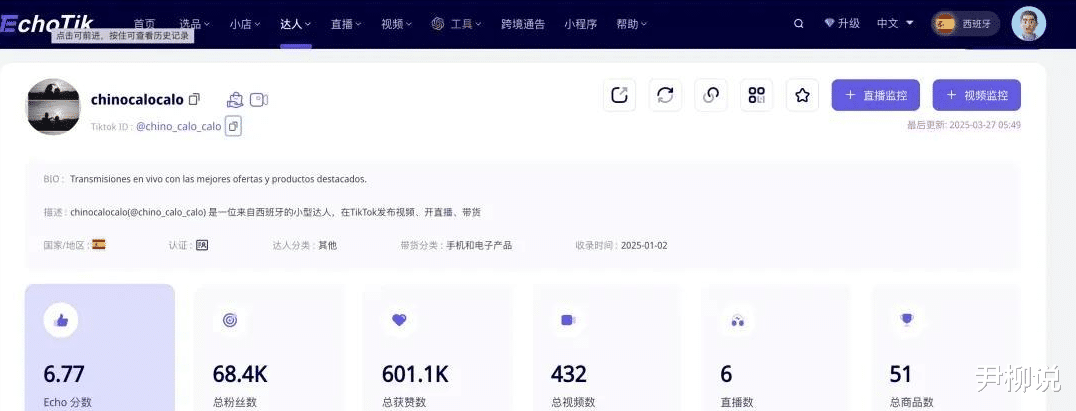Select the 总商品数 51 card

(946, 348)
